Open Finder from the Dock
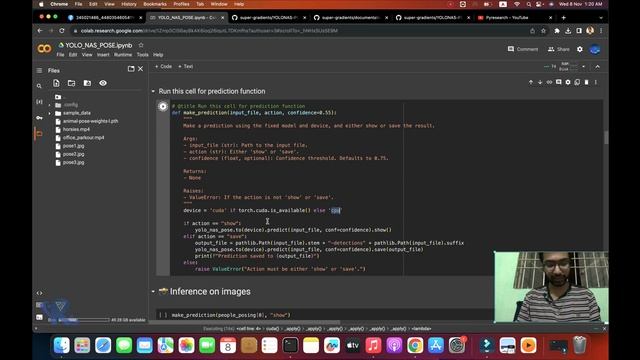Image resolution: width=640 pixels, height=360 pixels. [x=62, y=346]
